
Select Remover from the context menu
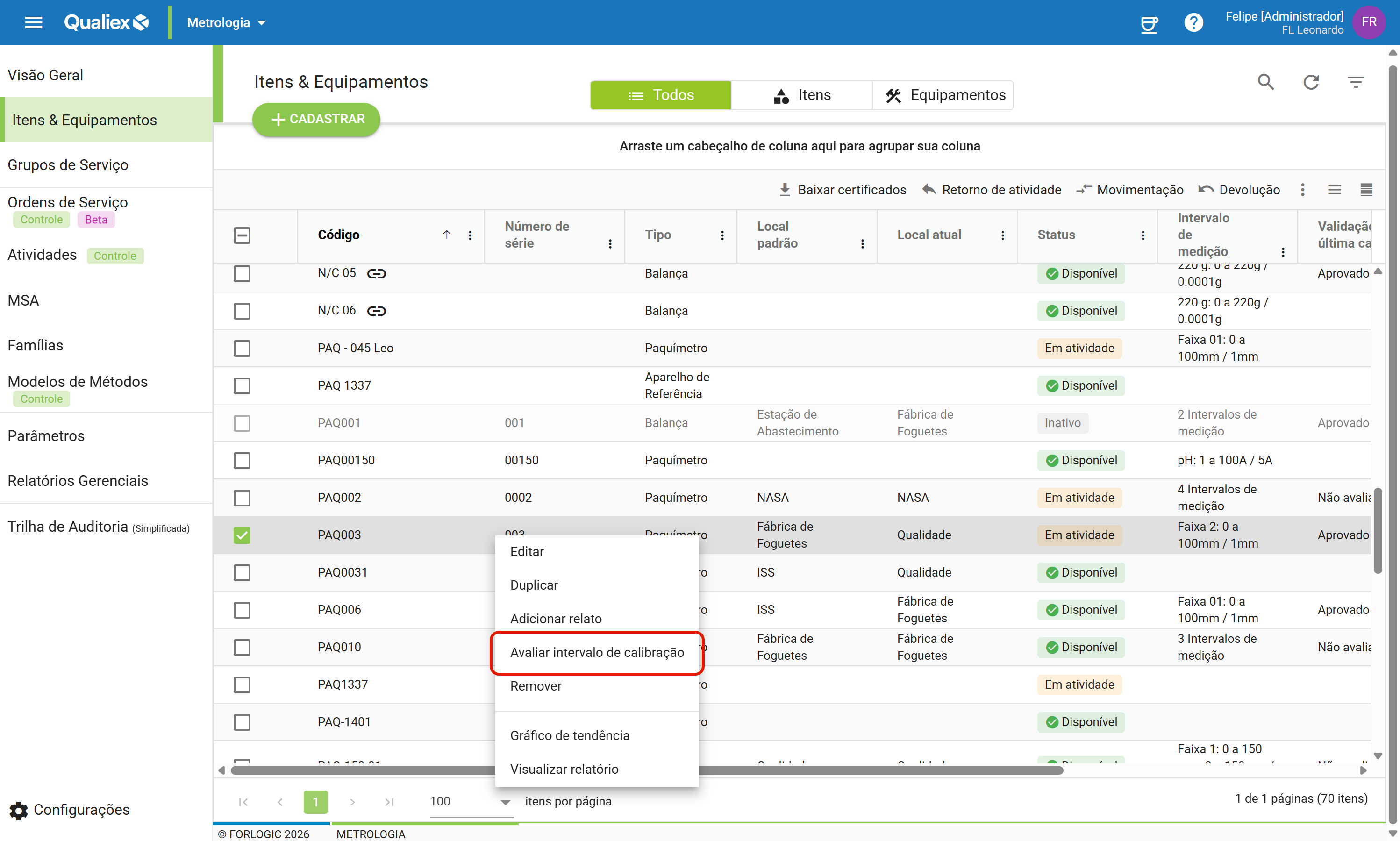click(x=597, y=686)
